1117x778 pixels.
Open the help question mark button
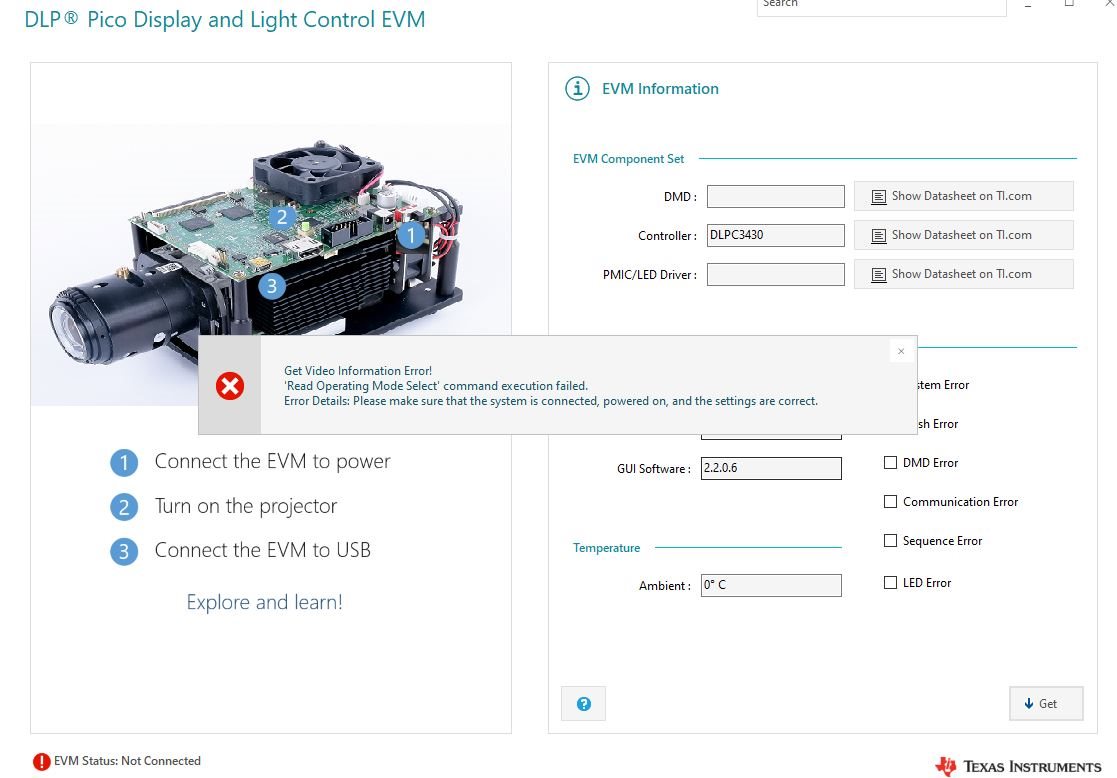tap(583, 704)
